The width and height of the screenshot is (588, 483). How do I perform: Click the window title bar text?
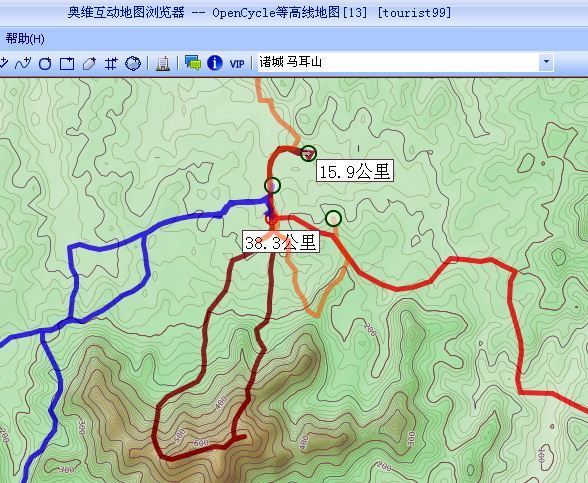click(x=260, y=13)
